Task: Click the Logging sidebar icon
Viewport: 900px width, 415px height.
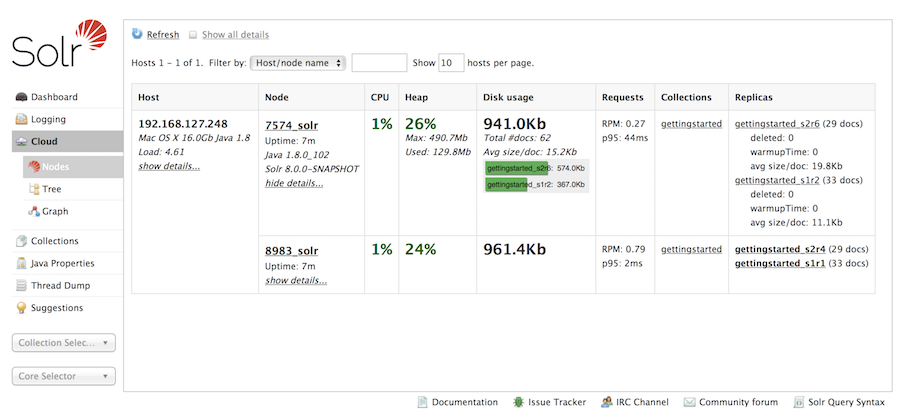Action: coord(21,119)
